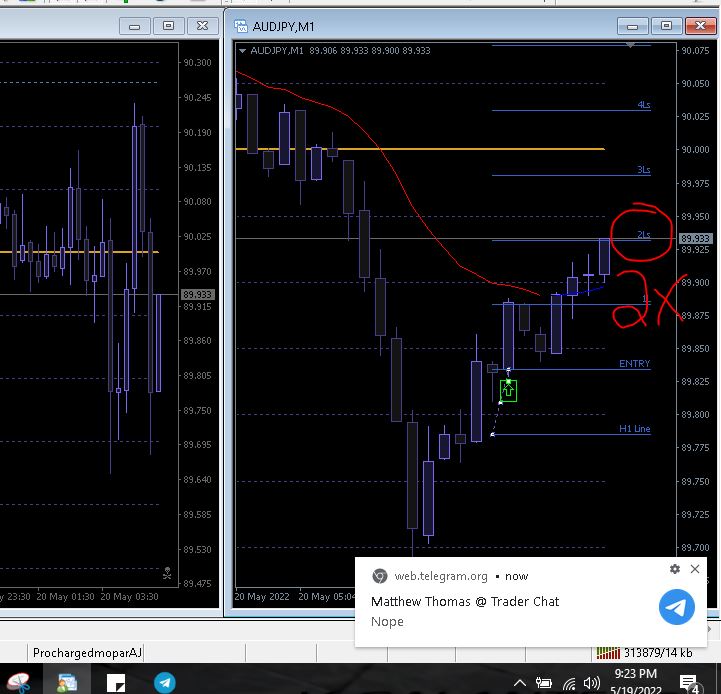Select the H1 Line label
The image size is (721, 694).
(635, 429)
